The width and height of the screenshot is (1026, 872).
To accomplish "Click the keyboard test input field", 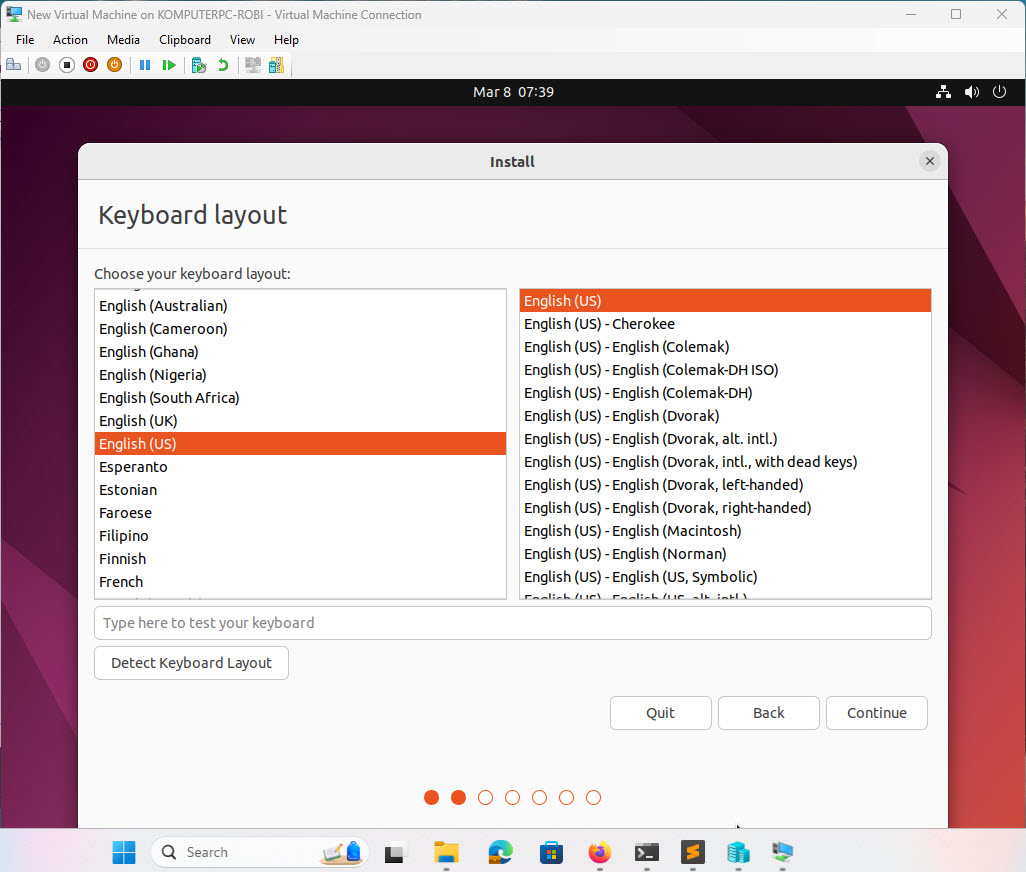I will pos(512,622).
